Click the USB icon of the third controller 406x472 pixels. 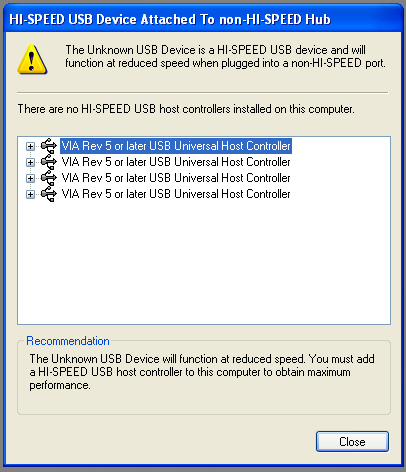point(49,178)
